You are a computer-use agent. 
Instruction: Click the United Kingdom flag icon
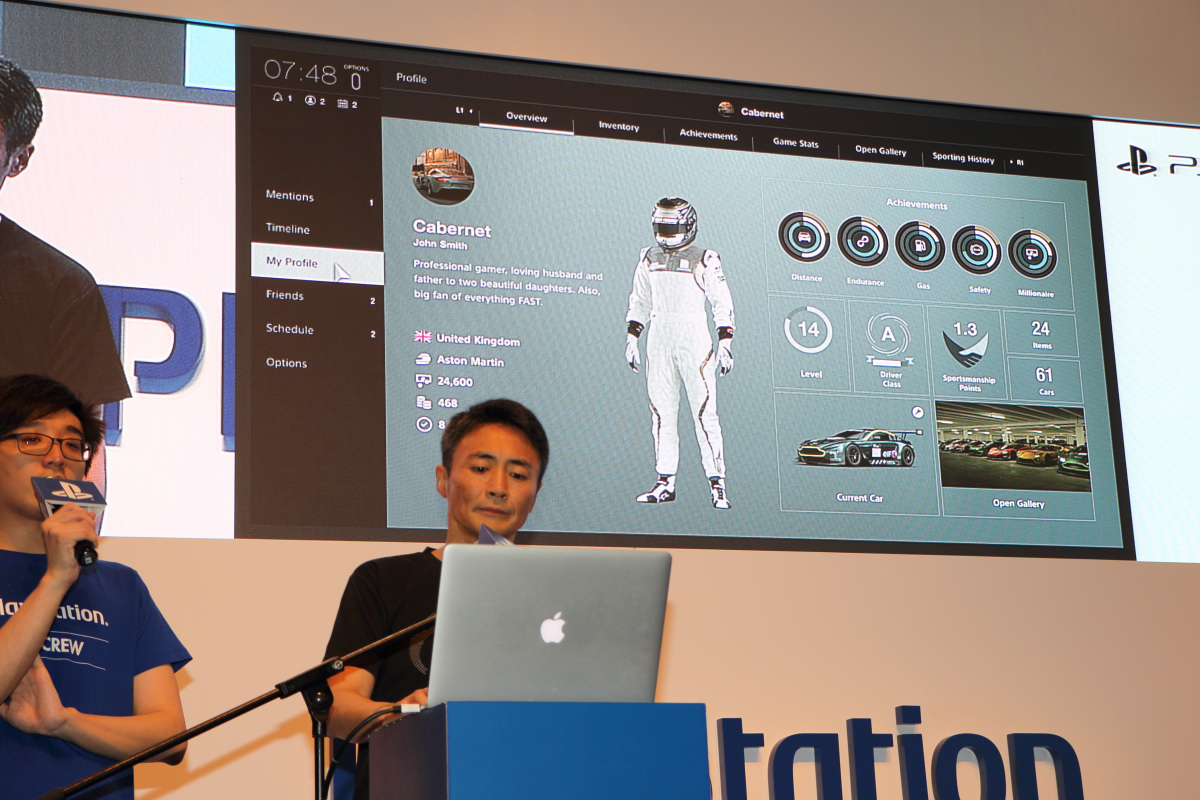click(x=423, y=337)
